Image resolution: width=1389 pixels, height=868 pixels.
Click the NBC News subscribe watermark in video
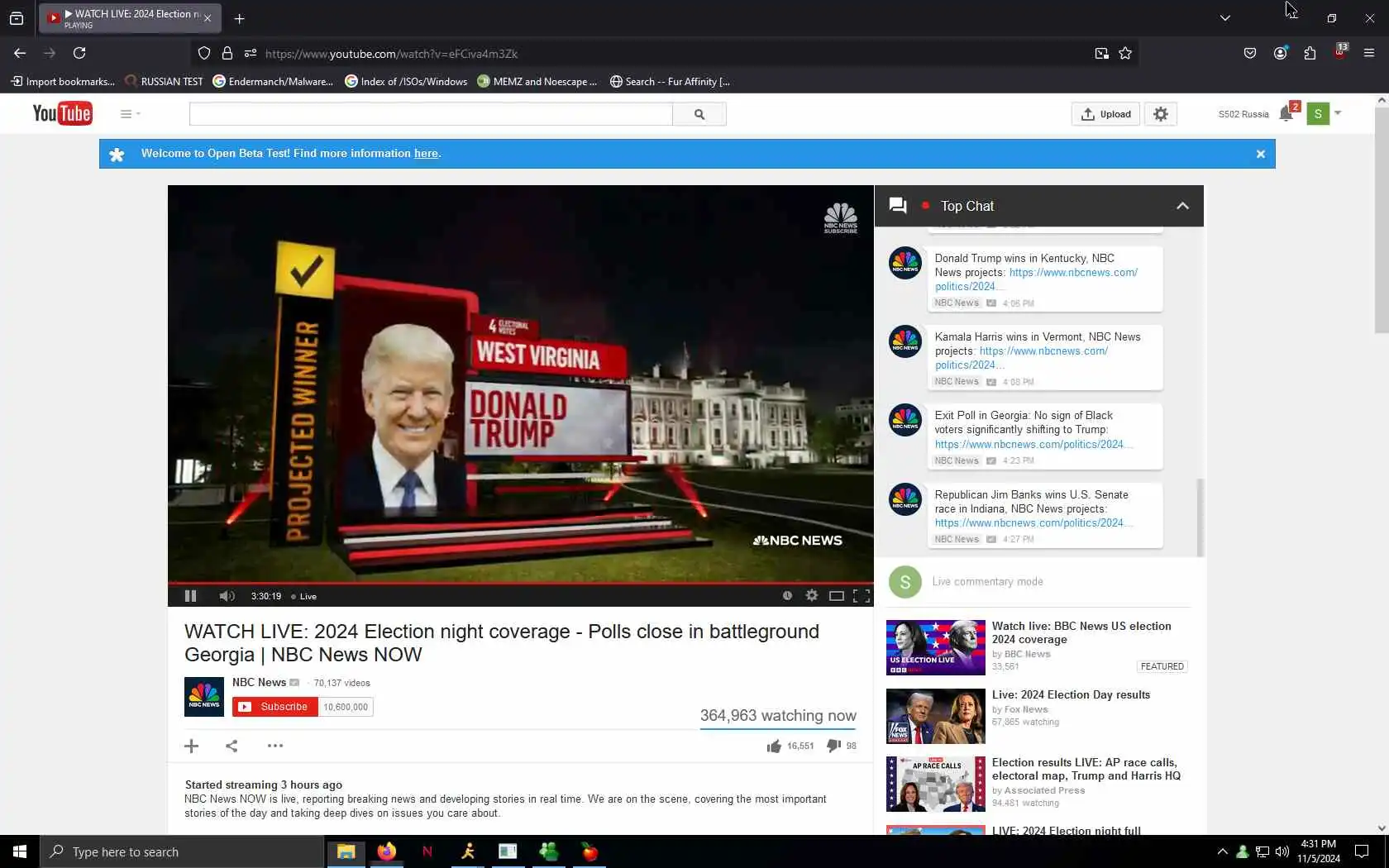click(x=840, y=218)
